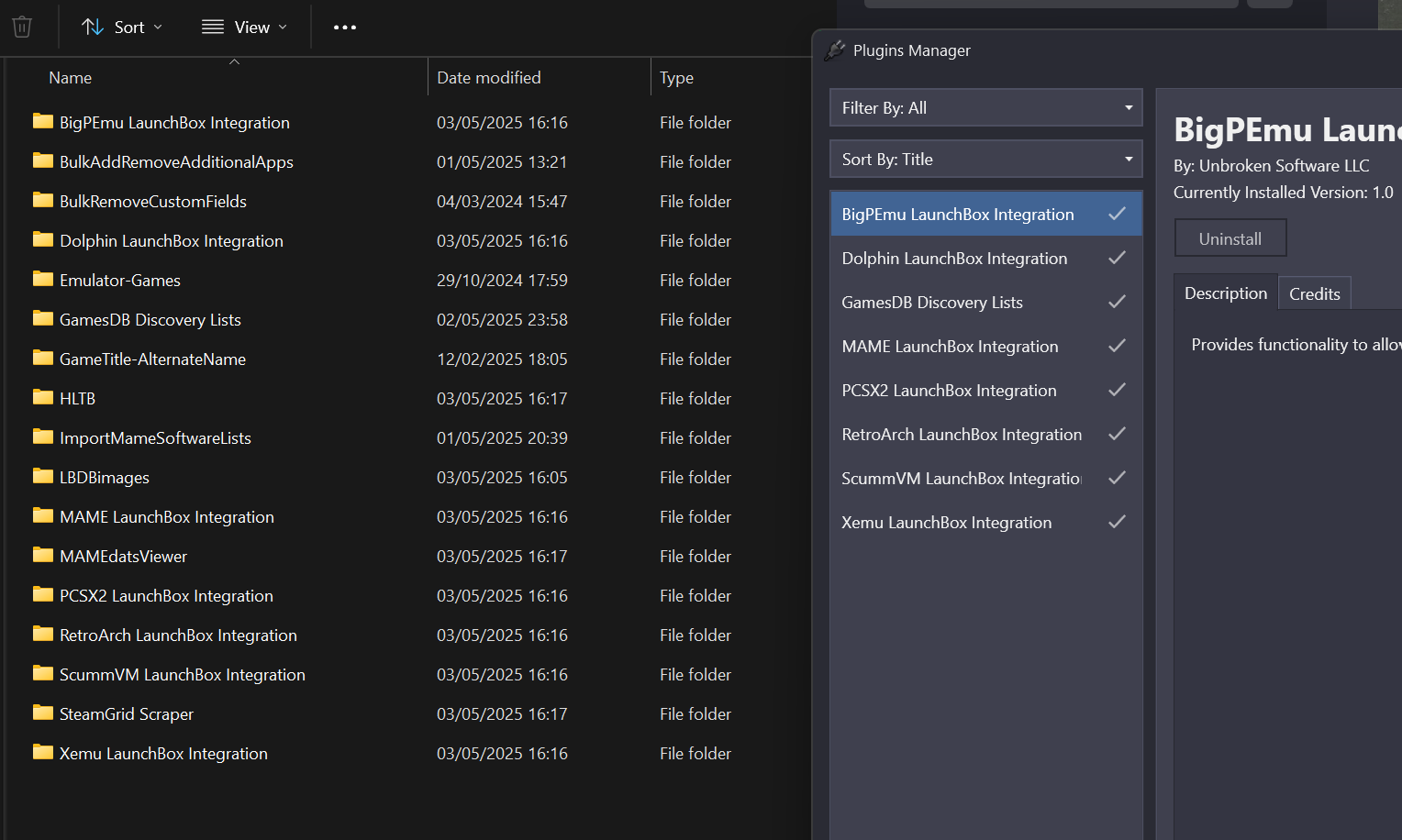
Task: Click folder icon of BulkRemoveCustomFields
Action: click(43, 200)
